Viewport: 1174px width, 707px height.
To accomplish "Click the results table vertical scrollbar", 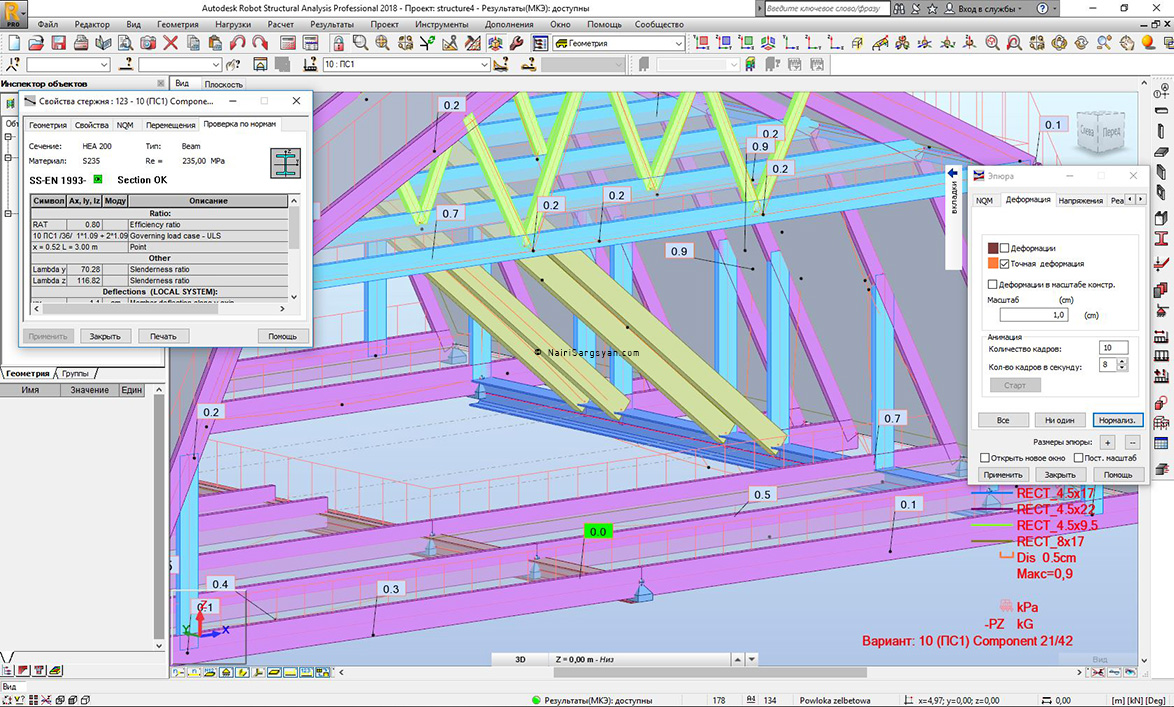I will [x=294, y=249].
